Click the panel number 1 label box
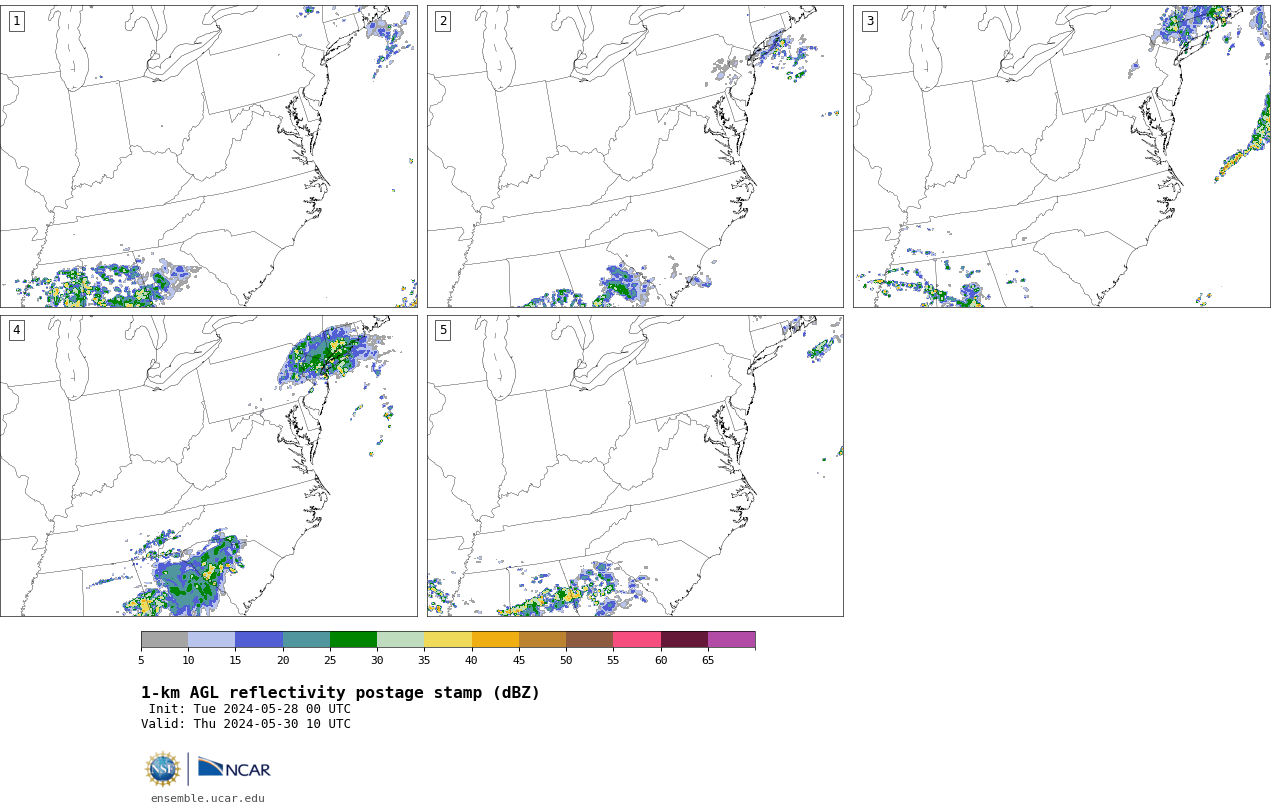1280x809 pixels. point(16,21)
